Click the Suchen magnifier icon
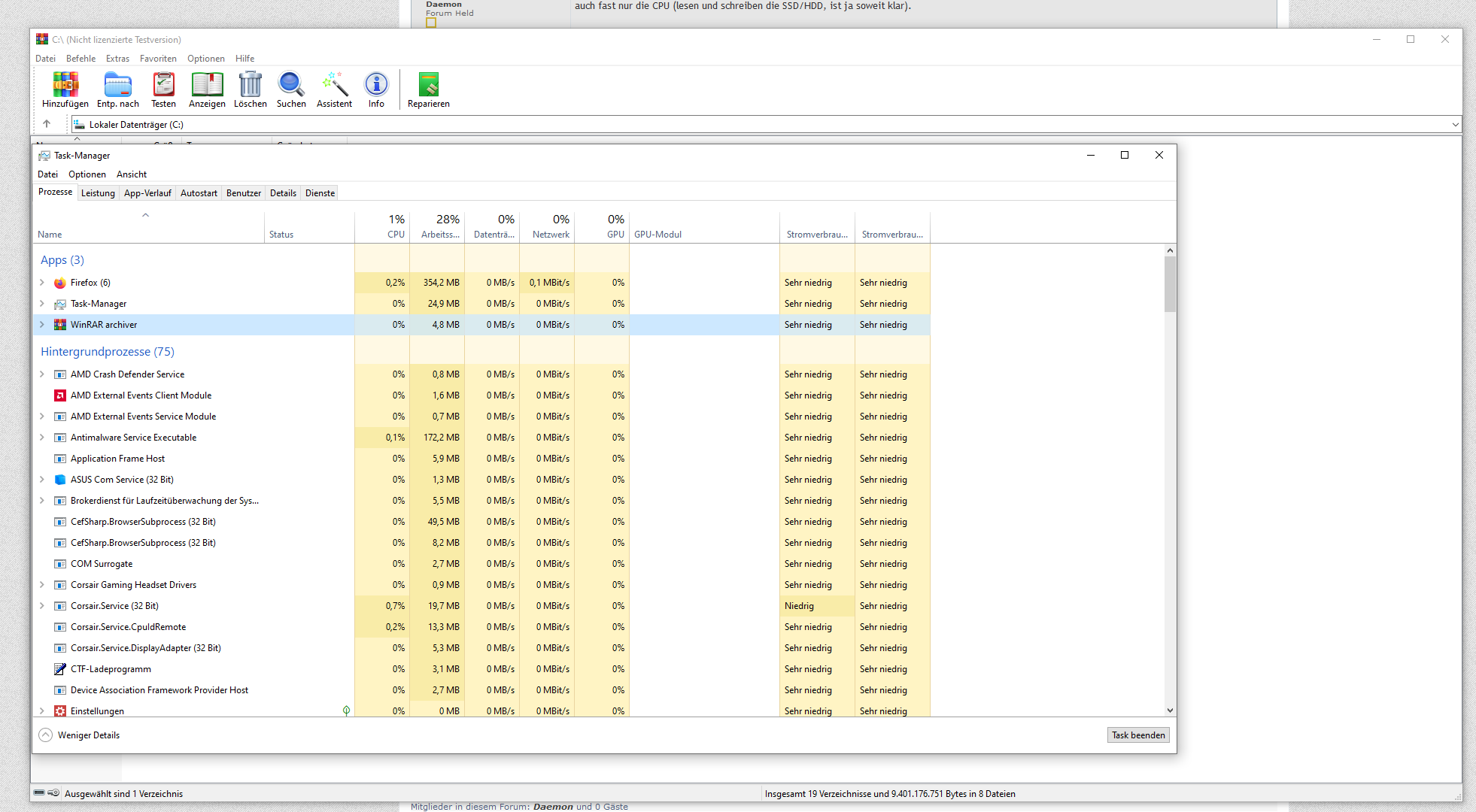The width and height of the screenshot is (1476, 812). coord(291,85)
